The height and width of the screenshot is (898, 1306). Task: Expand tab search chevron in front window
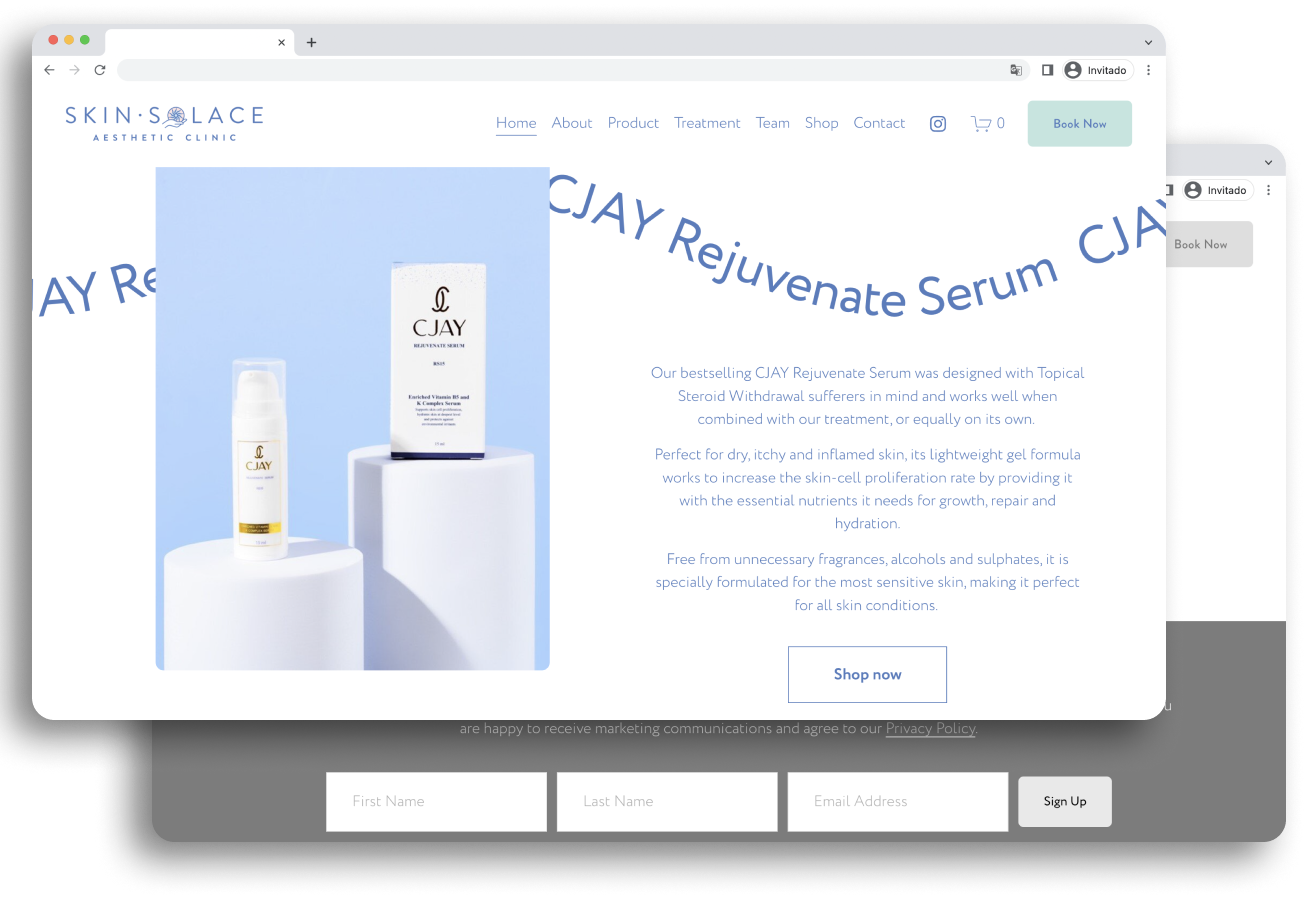1148,42
